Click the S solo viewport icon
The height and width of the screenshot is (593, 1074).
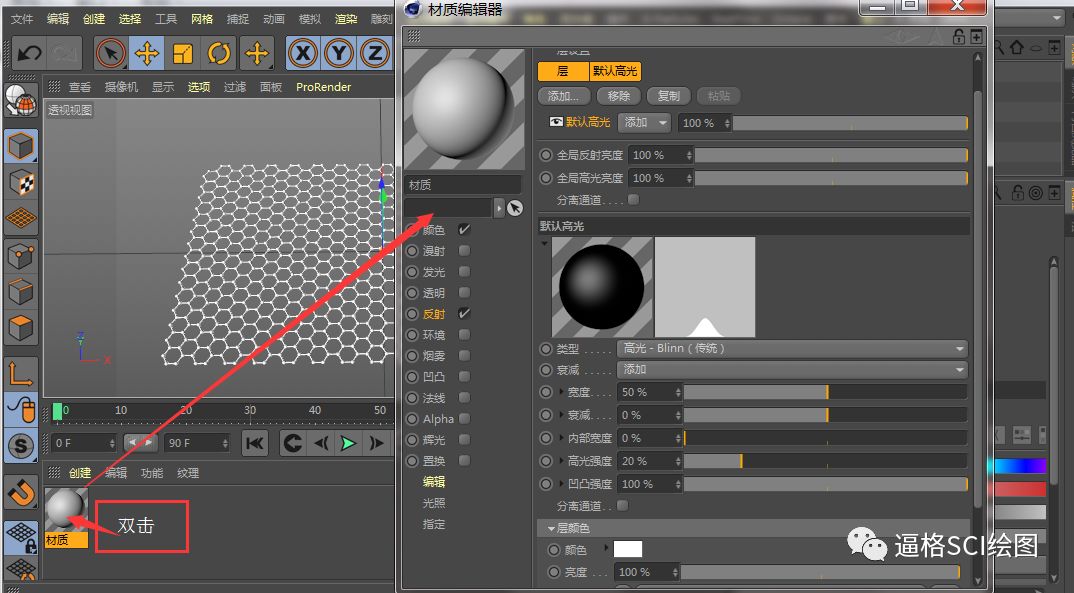click(21, 446)
